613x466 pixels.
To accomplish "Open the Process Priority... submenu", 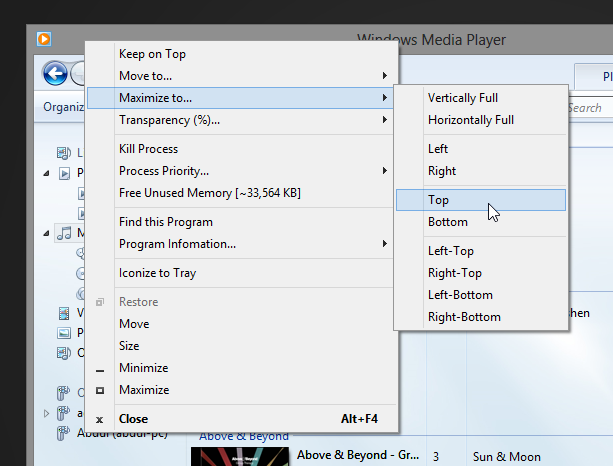I will point(242,171).
